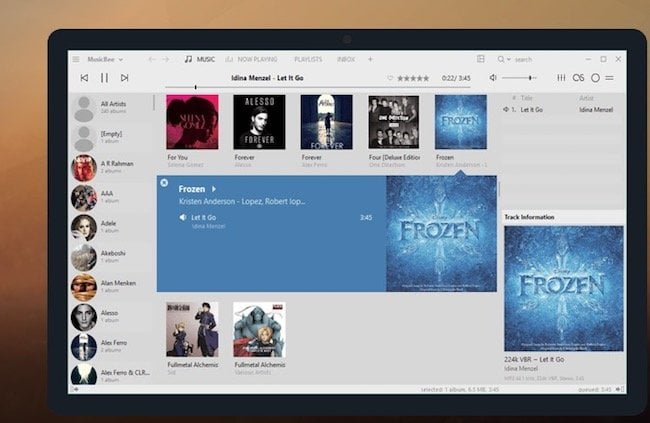
Task: Open search options magnifier dropdown
Action: click(504, 59)
